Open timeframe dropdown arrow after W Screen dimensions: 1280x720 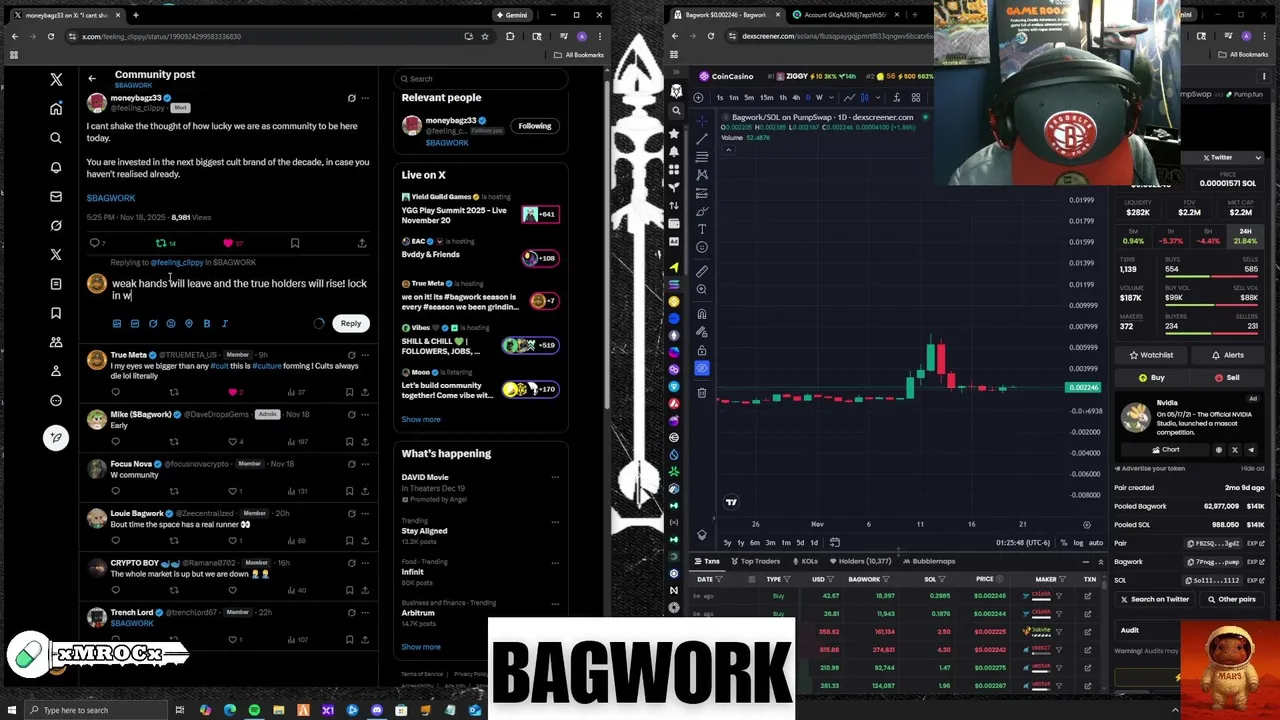831,98
